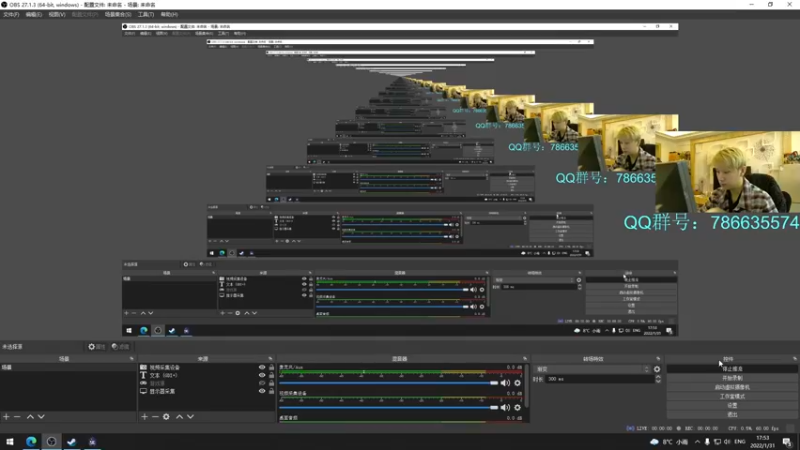Toggle lock on the greyed-out source
800x450 pixels.
(271, 383)
